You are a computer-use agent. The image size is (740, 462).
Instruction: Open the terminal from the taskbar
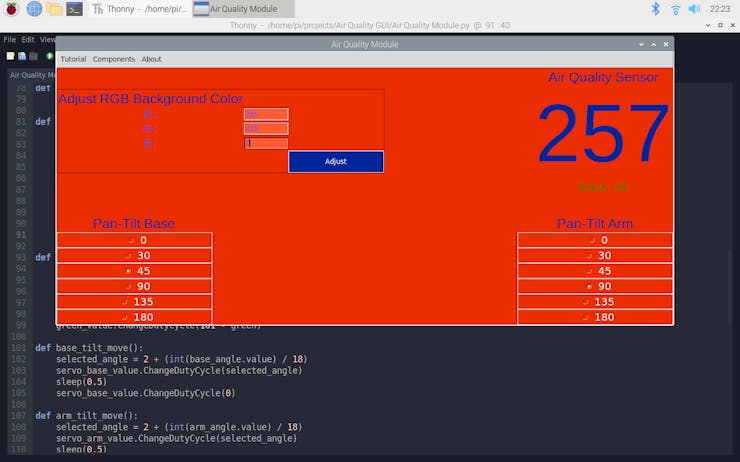tap(75, 9)
